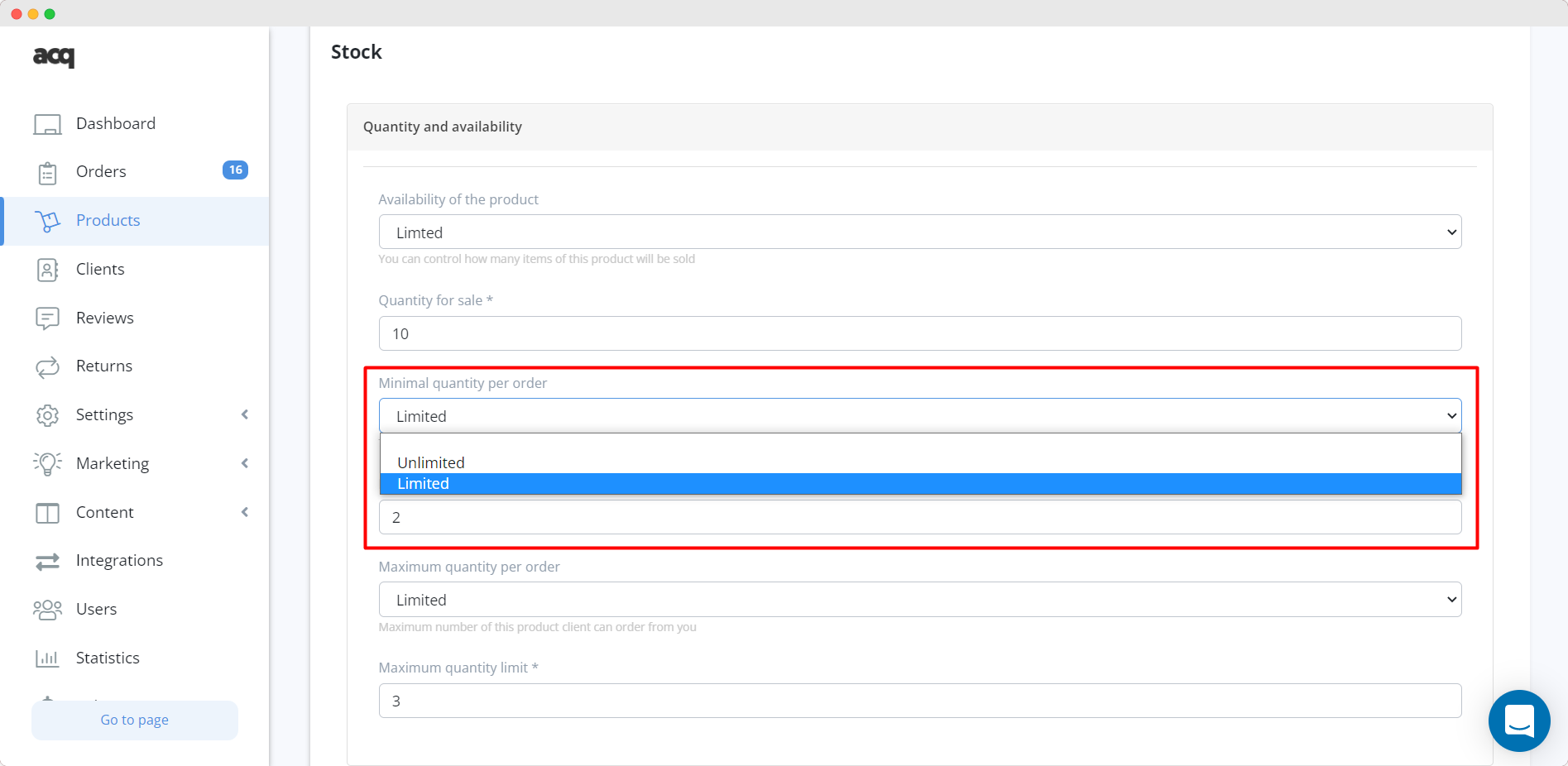
Task: Click the Content layout icon
Action: [x=47, y=513]
